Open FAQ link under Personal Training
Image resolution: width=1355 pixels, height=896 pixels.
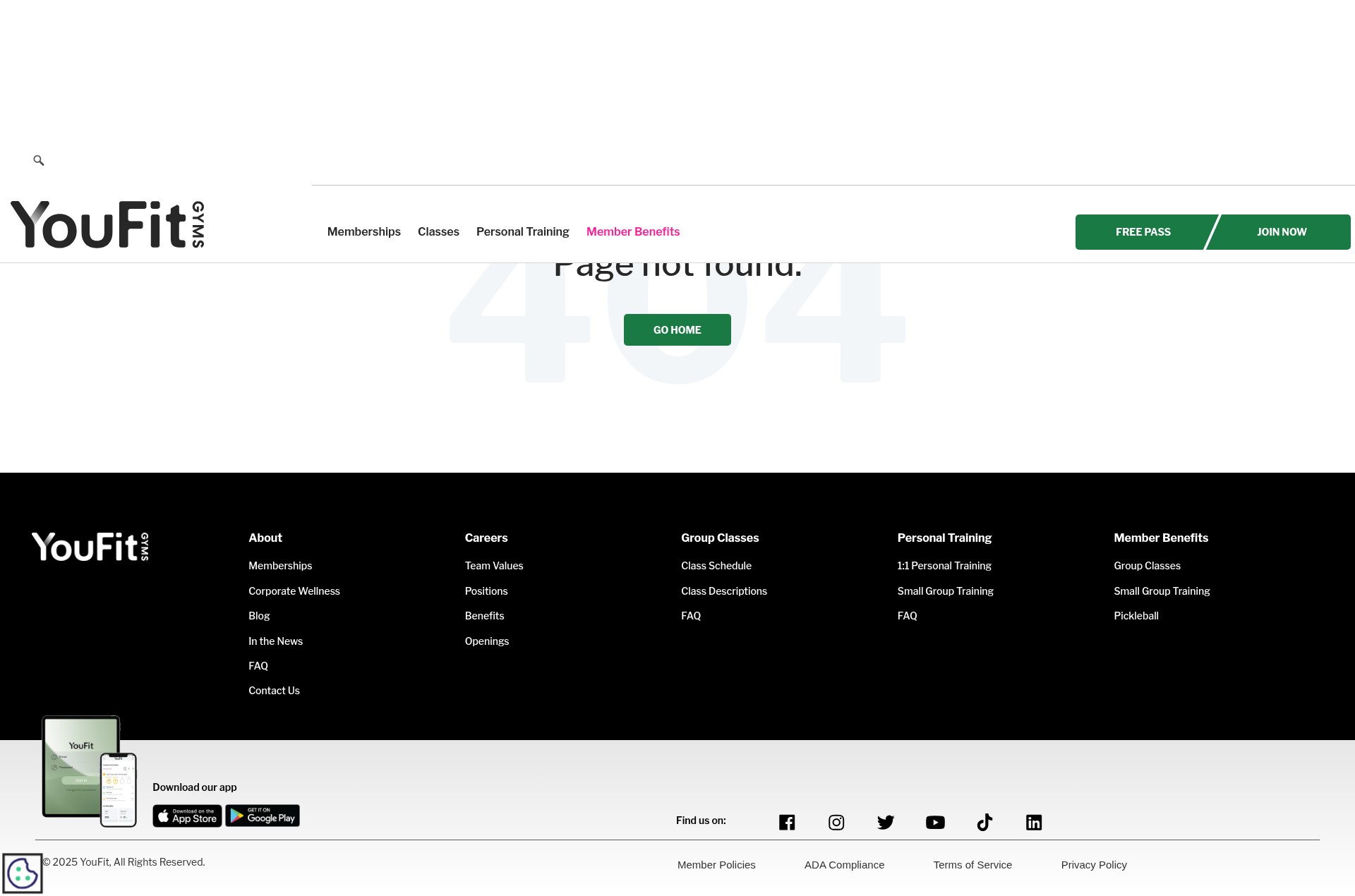[x=908, y=616]
